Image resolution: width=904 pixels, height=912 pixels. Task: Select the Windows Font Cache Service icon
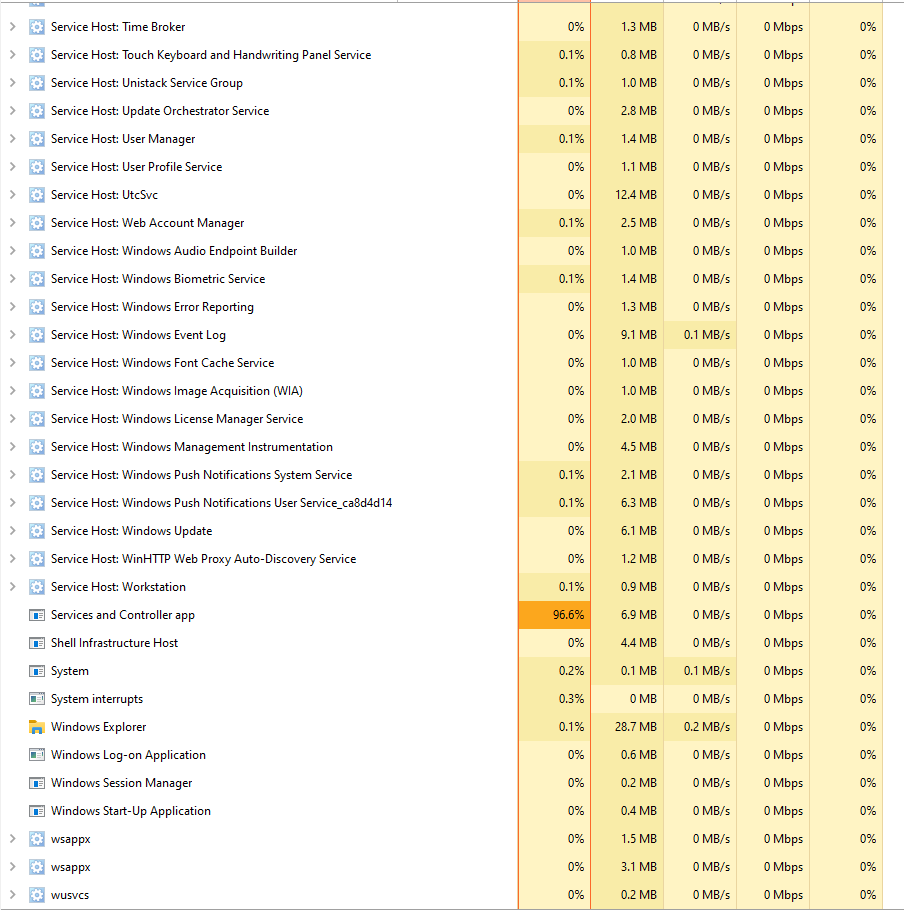pyautogui.click(x=37, y=363)
